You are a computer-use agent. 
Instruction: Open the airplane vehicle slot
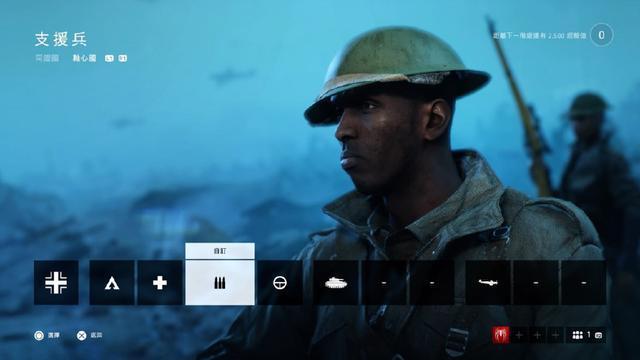click(x=488, y=282)
